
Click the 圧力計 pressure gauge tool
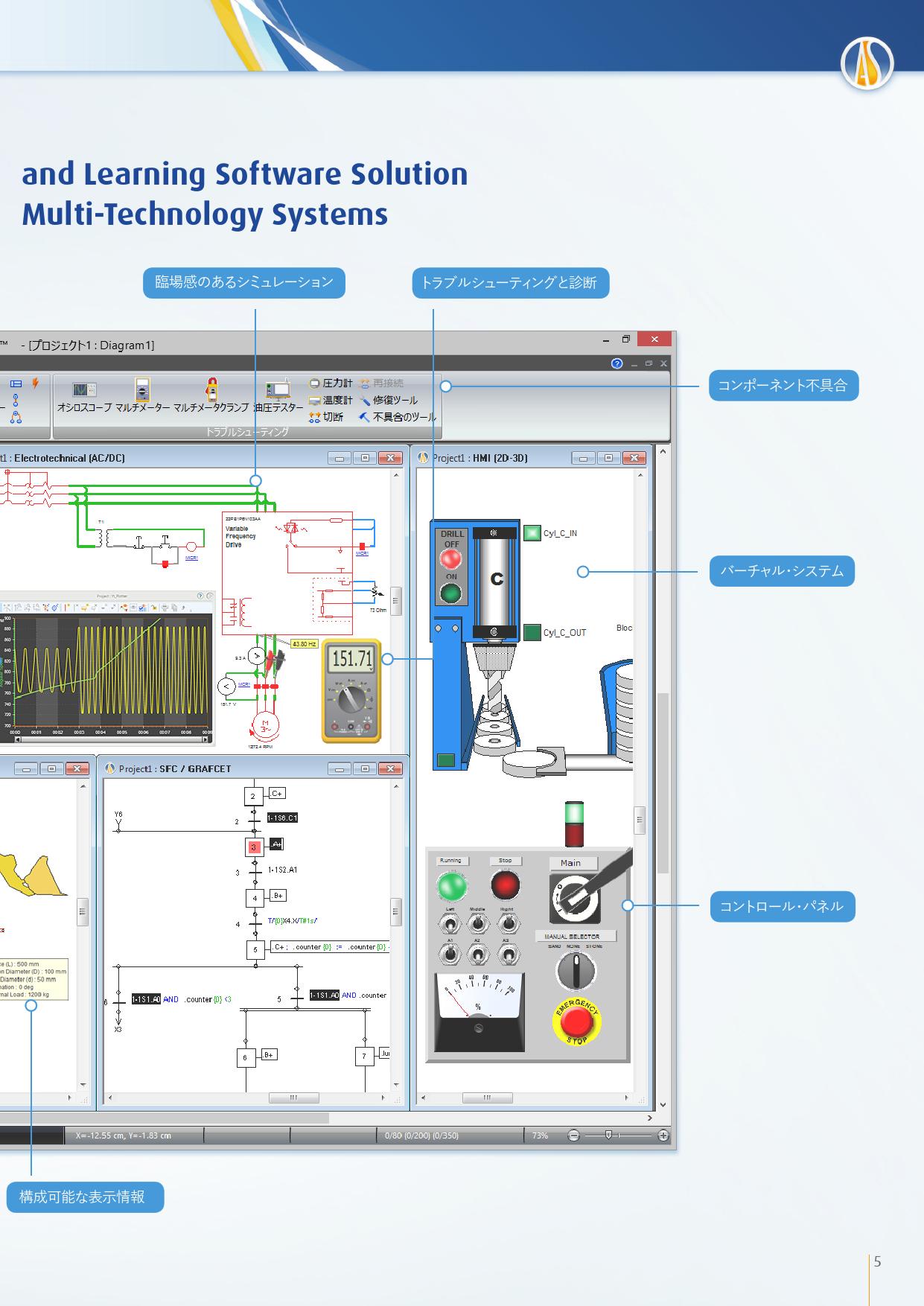331,383
